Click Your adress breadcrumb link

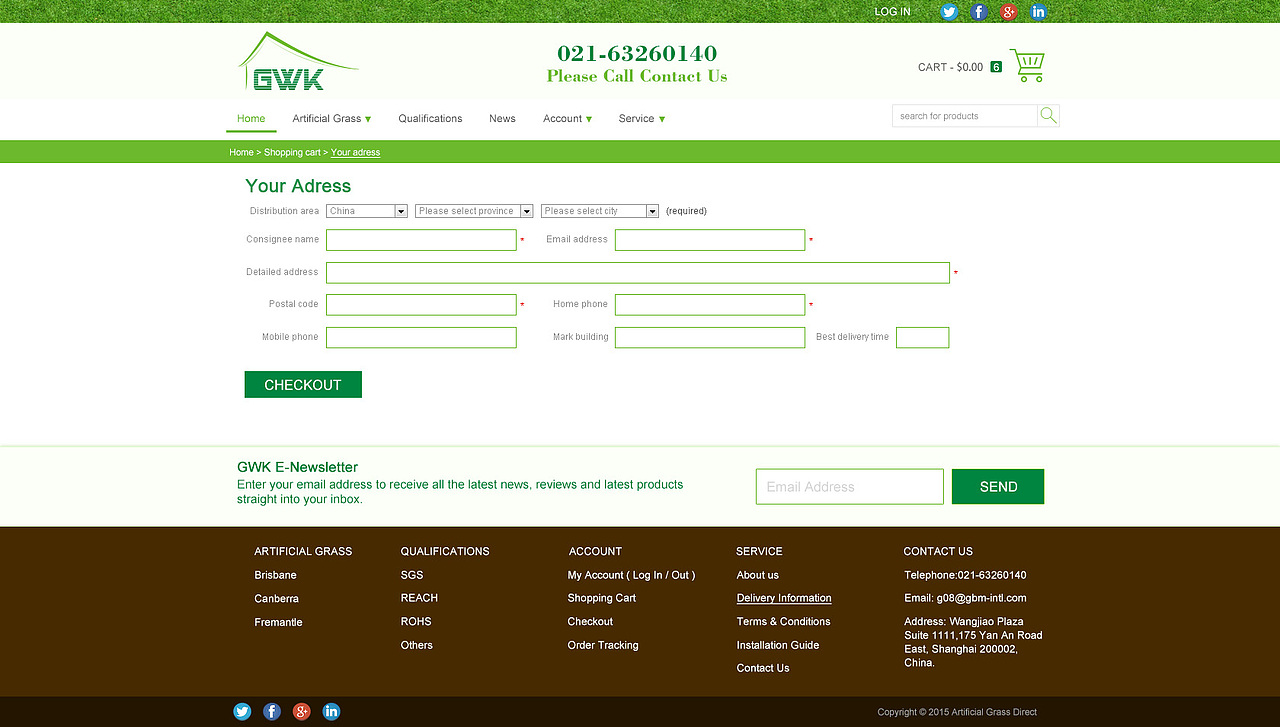coord(355,153)
